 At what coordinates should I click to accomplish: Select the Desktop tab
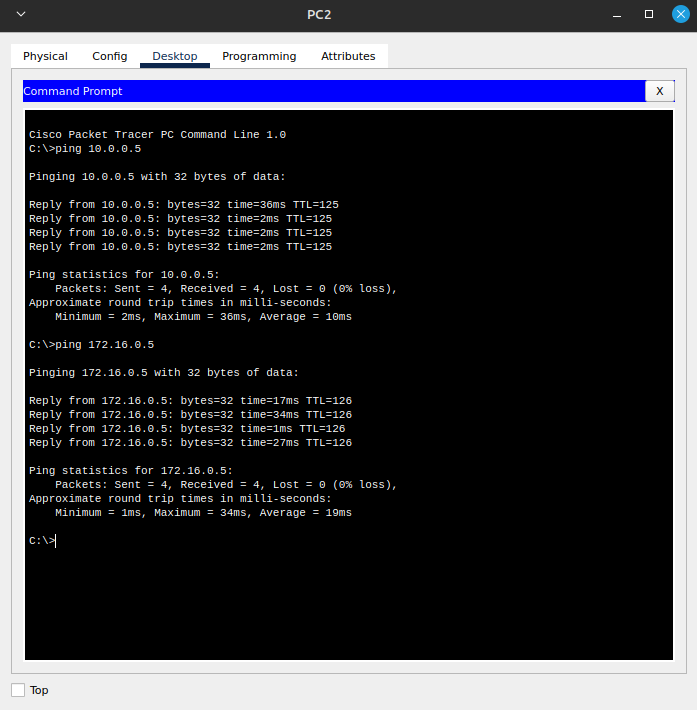(175, 56)
